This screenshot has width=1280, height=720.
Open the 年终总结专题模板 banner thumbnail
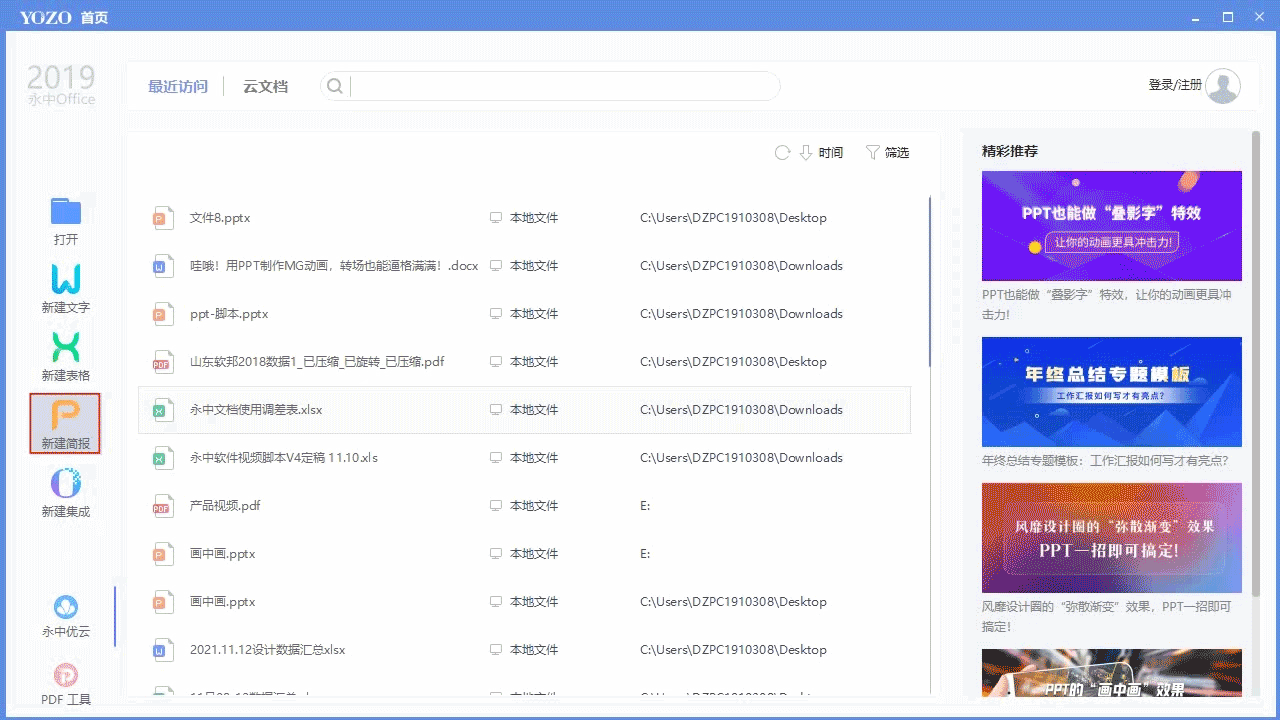click(x=1112, y=392)
